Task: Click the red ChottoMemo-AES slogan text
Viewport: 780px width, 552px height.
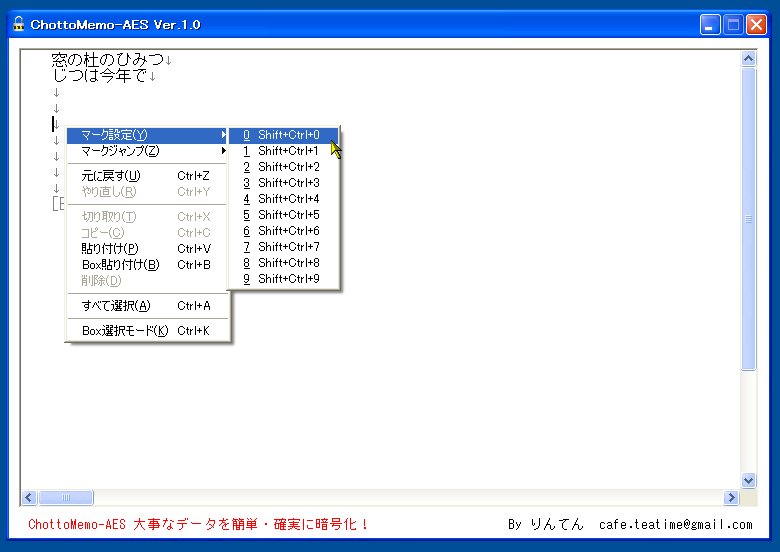Action: click(x=197, y=524)
